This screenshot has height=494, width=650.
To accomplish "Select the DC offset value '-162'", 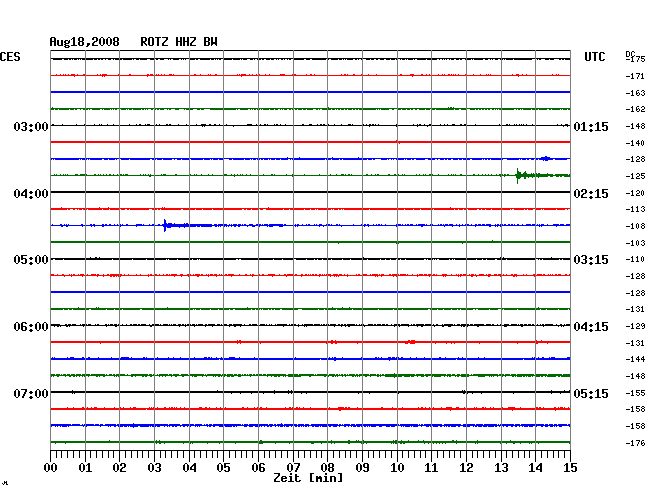I will [x=635, y=109].
